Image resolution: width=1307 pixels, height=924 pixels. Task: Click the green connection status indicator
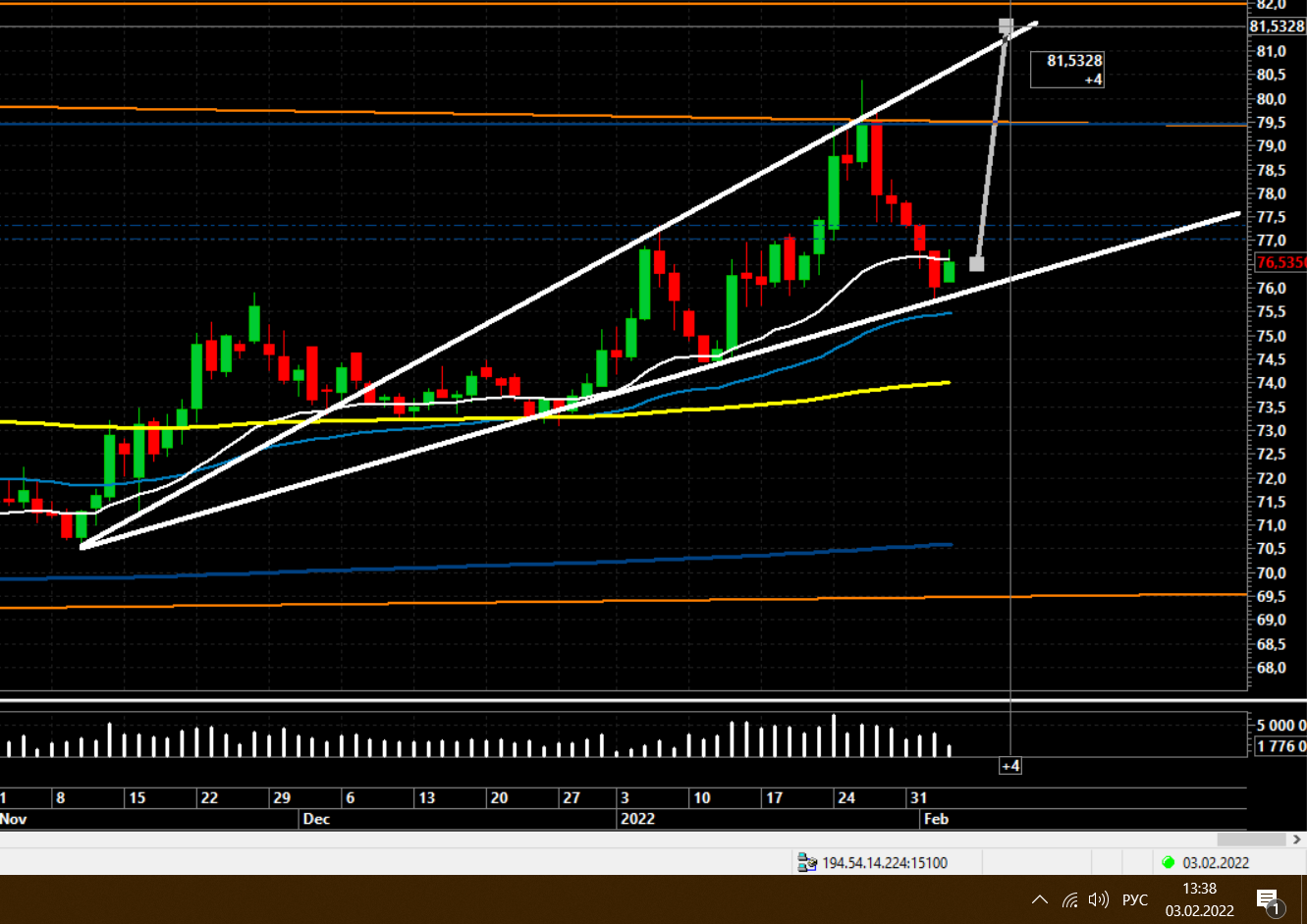[x=1168, y=862]
